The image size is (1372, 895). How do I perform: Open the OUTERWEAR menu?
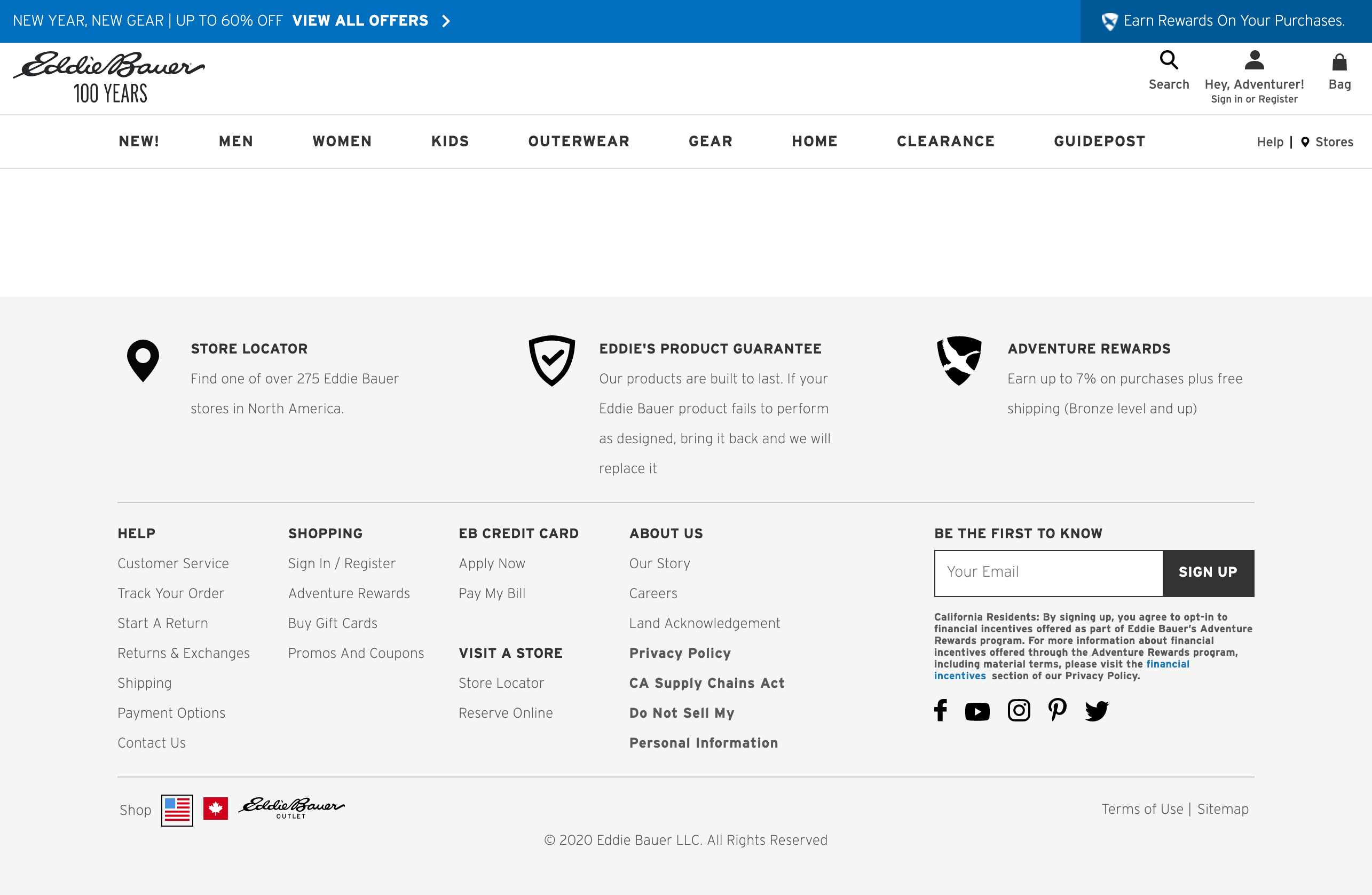[579, 142]
